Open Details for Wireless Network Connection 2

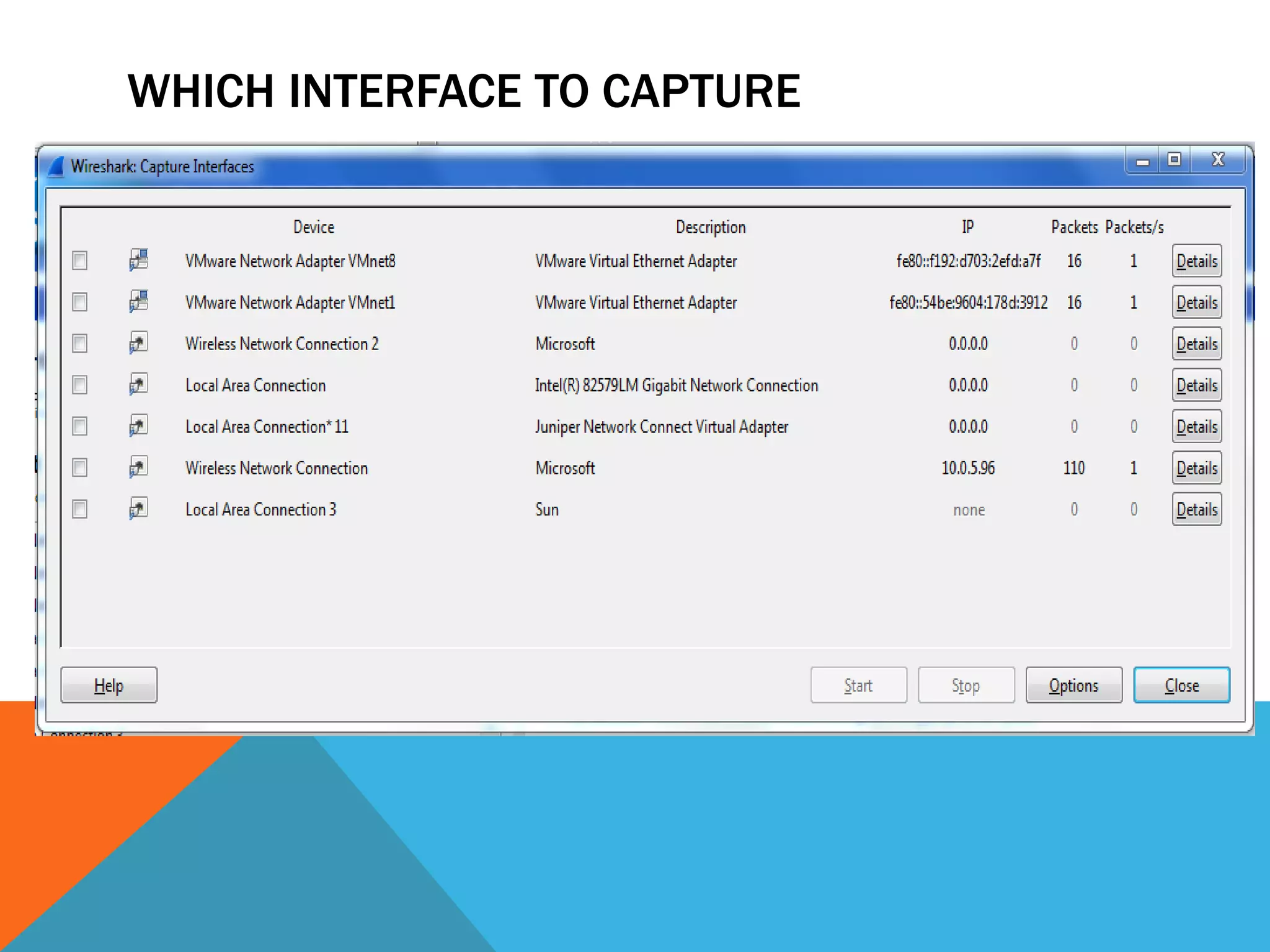(1197, 344)
